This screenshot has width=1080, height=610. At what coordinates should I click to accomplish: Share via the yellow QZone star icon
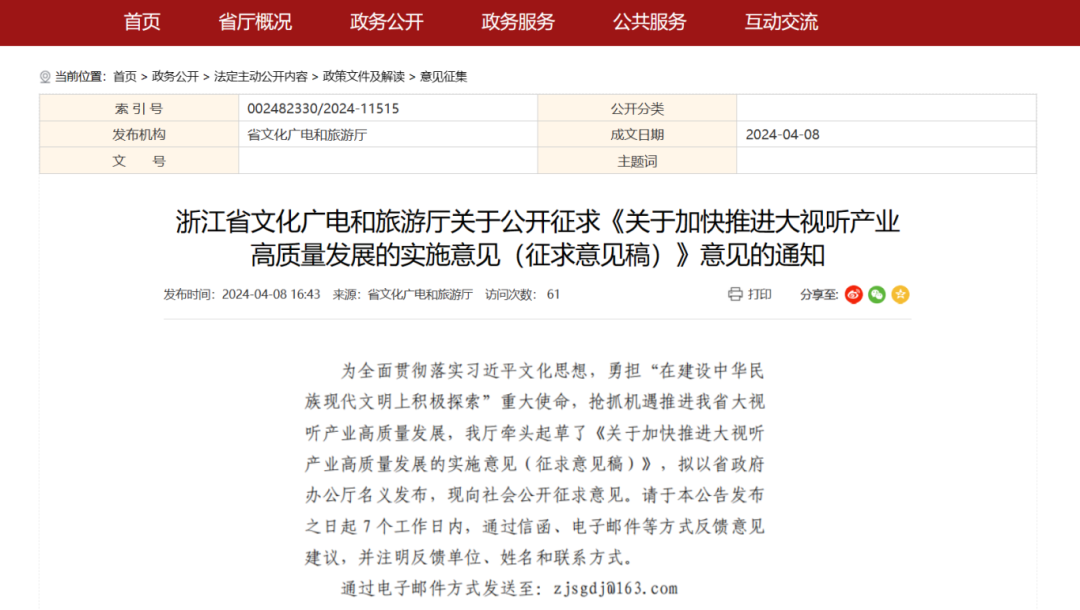900,294
